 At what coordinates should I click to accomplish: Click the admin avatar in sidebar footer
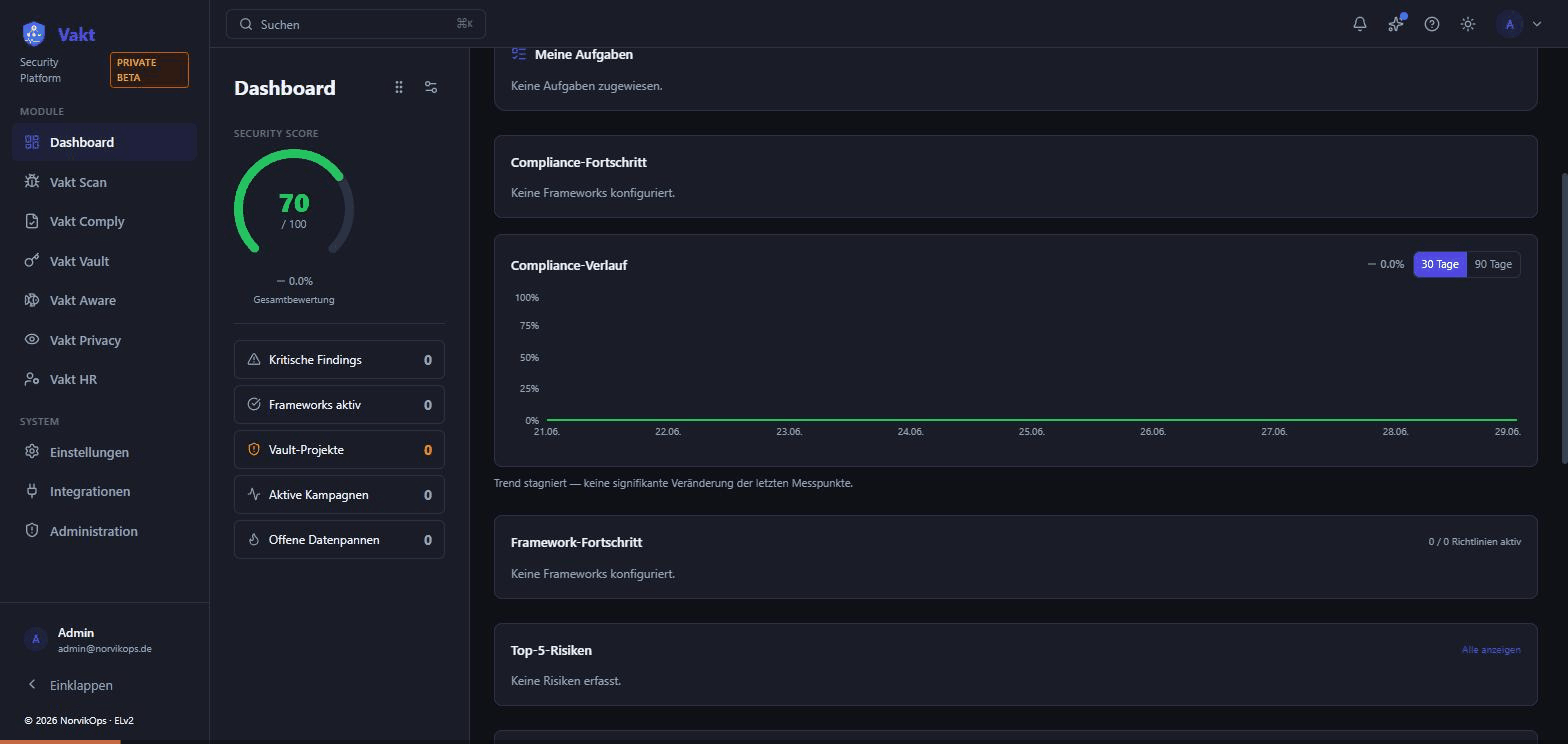coord(36,640)
